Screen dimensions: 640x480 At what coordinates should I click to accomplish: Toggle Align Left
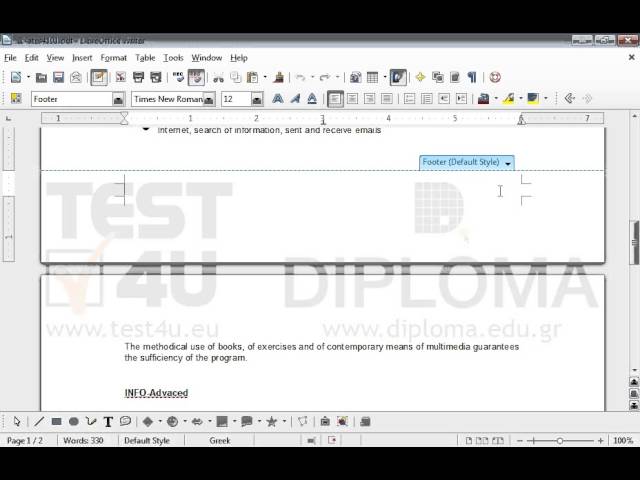tap(335, 99)
